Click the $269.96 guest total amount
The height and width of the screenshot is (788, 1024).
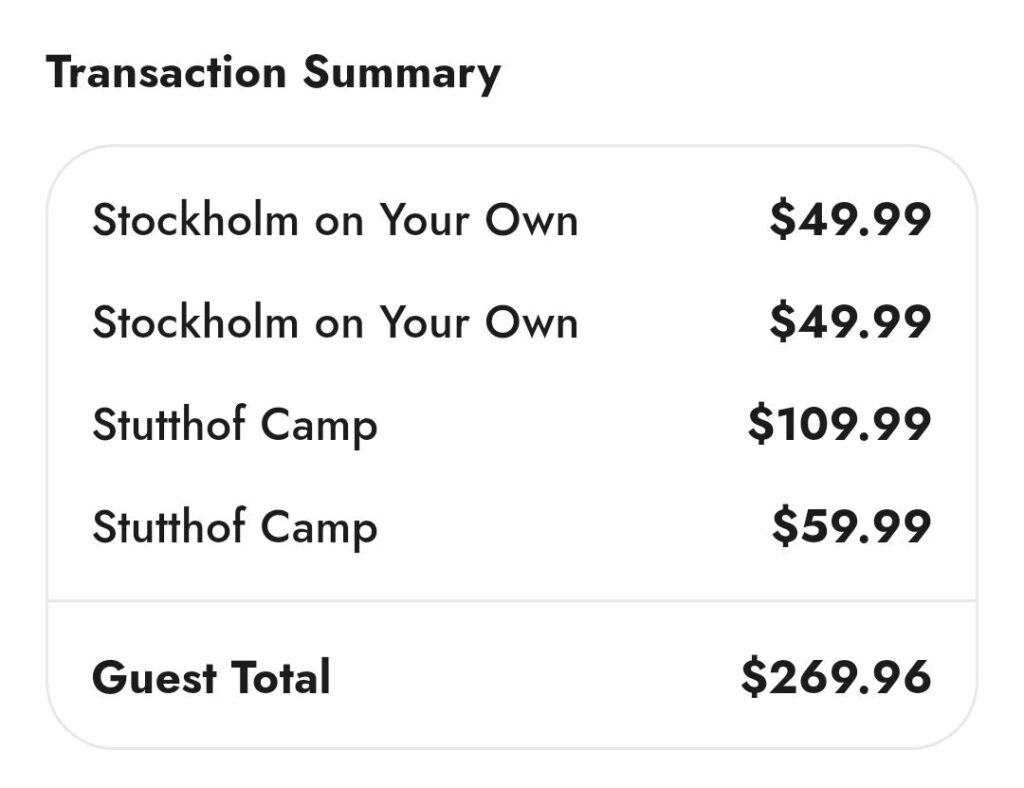click(836, 677)
